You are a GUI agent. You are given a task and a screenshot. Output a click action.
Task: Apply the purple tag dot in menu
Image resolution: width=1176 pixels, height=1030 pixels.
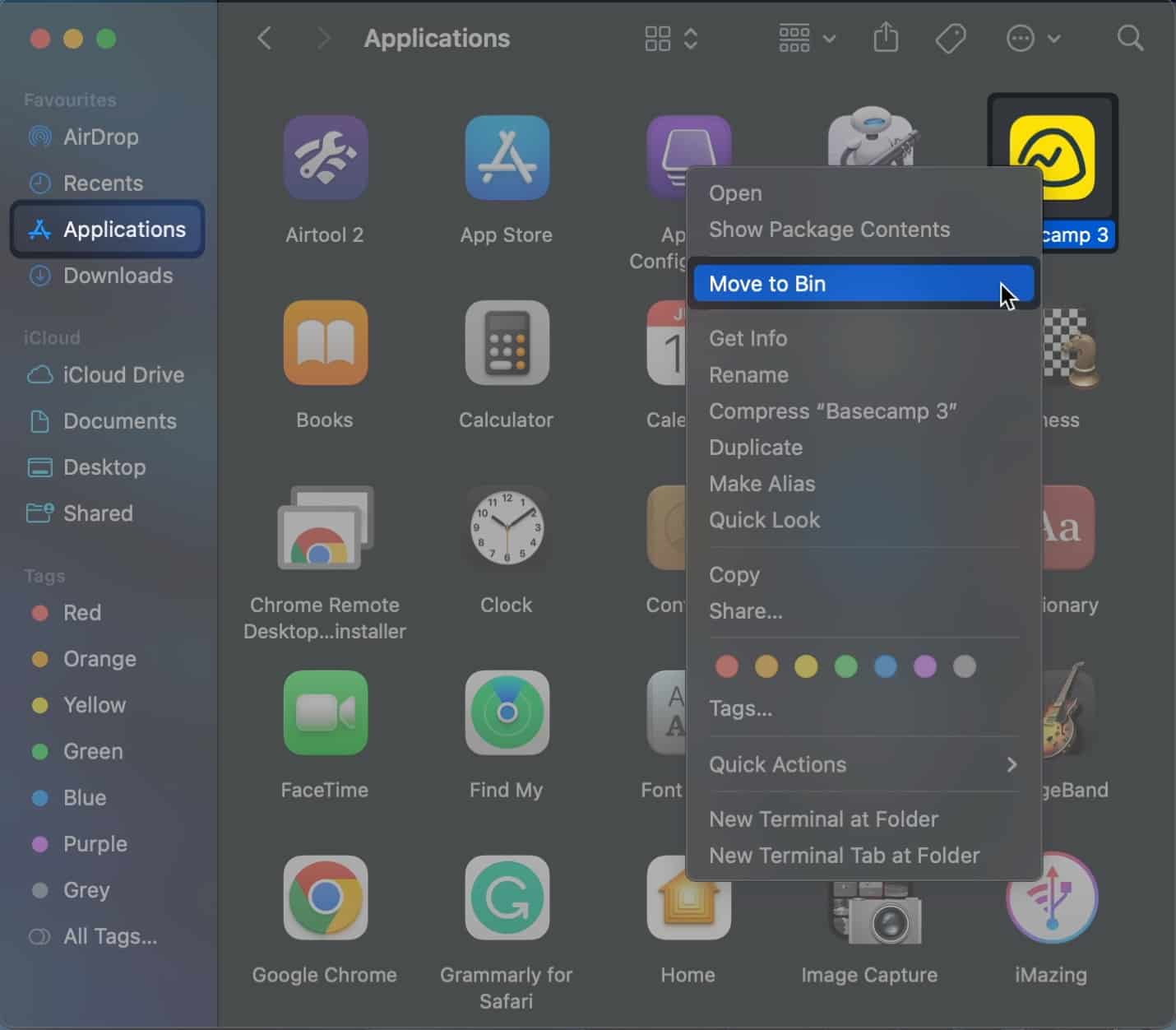[x=925, y=666]
